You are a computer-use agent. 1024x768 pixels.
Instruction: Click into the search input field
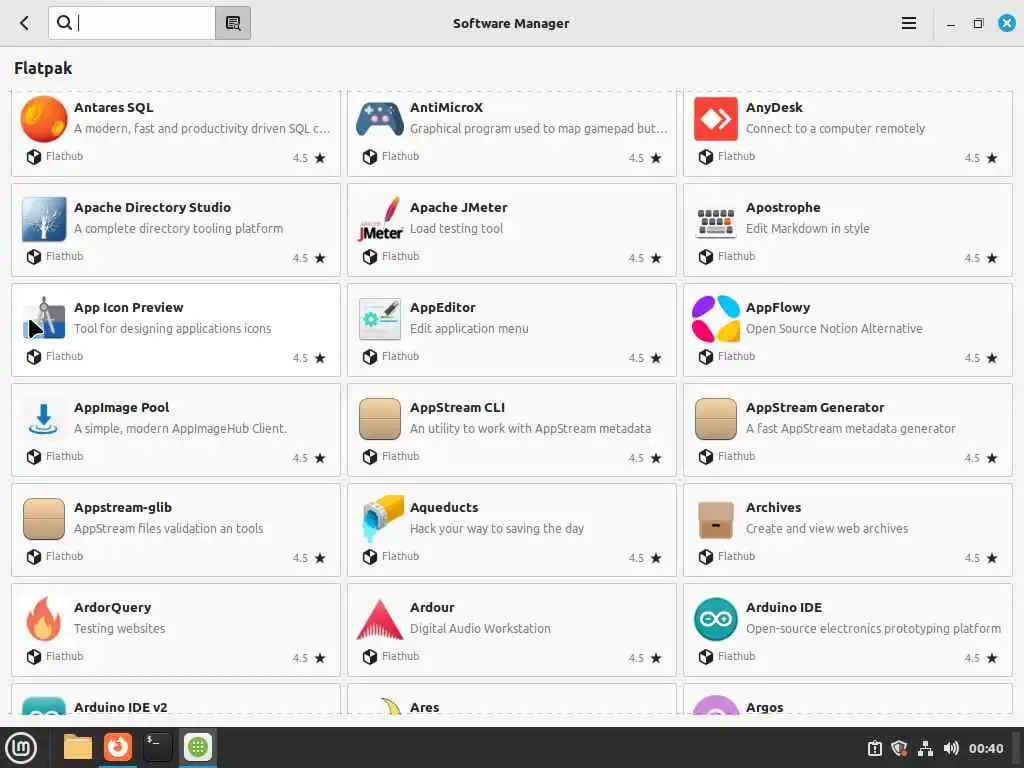[x=132, y=23]
